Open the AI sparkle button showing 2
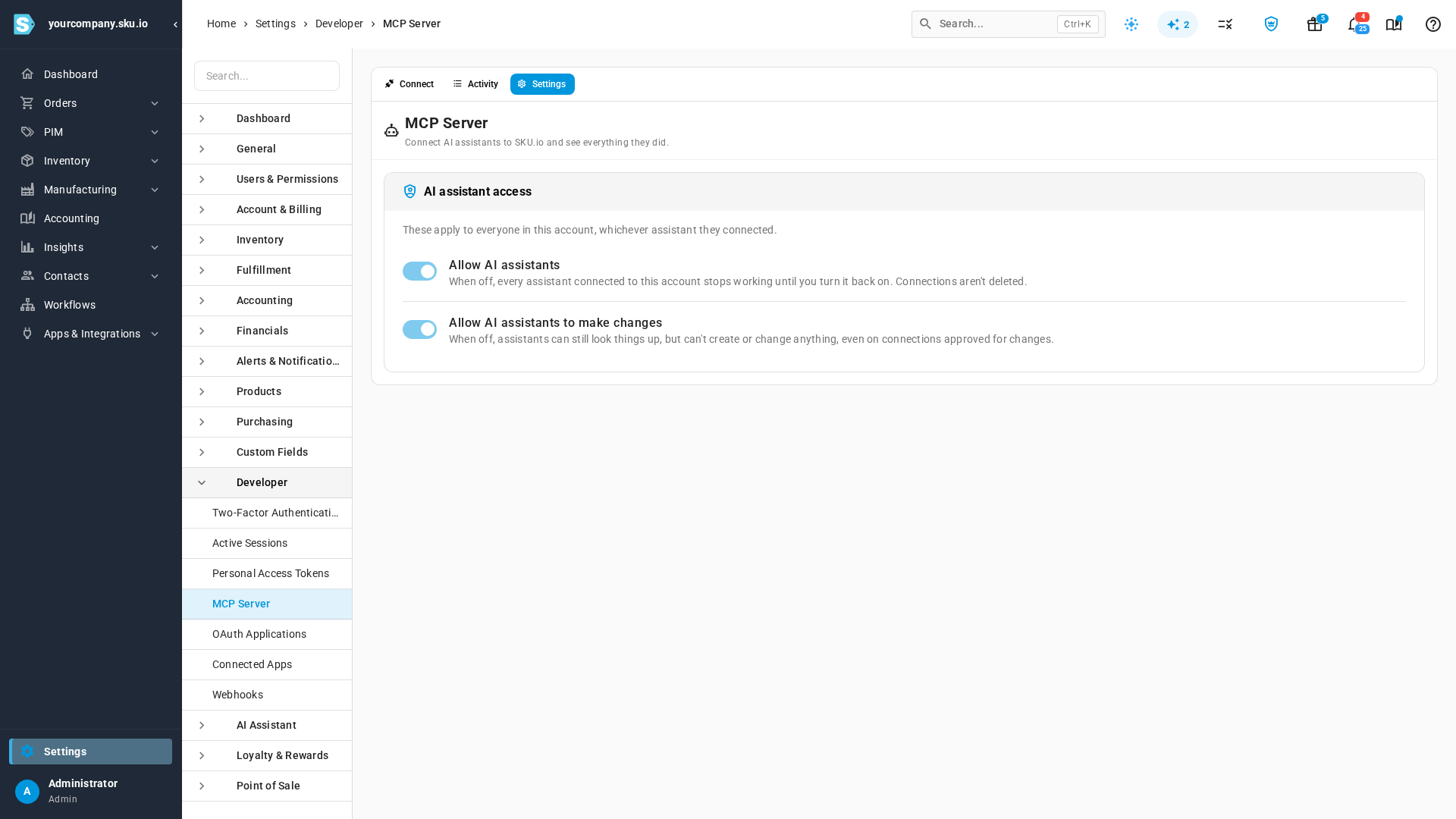This screenshot has height=819, width=1456. pyautogui.click(x=1178, y=24)
